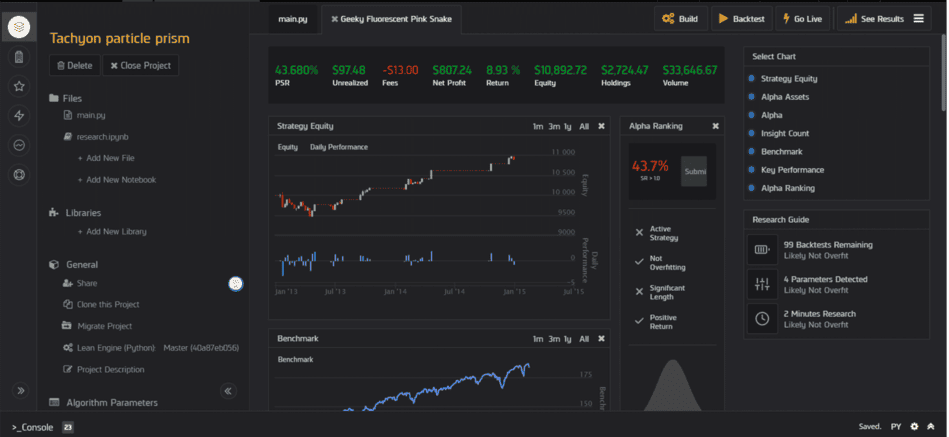Viewport: 949px width, 437px height.
Task: Switch to the main.py tab
Action: (293, 19)
